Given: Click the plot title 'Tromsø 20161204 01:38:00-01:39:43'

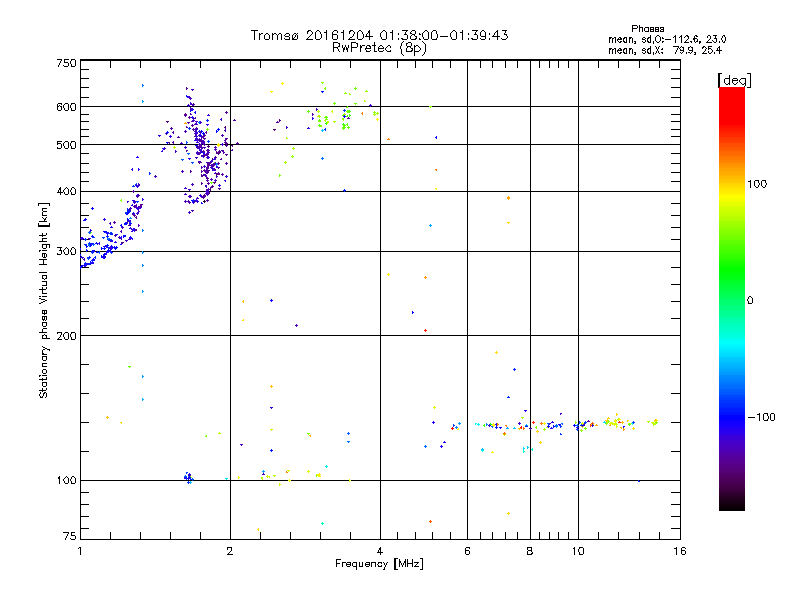Looking at the screenshot, I should point(379,35).
